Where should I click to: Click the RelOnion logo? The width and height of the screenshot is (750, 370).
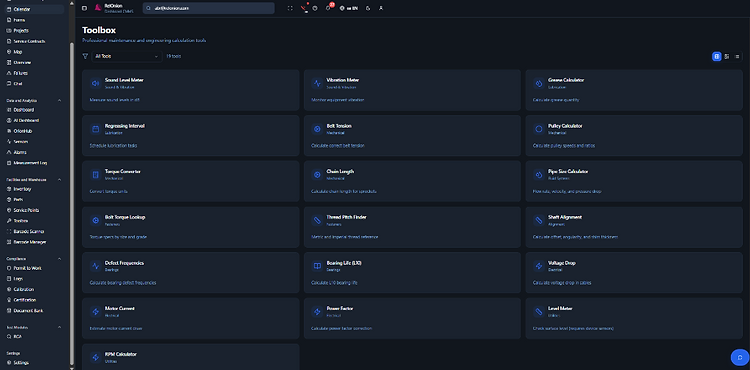pos(98,8)
